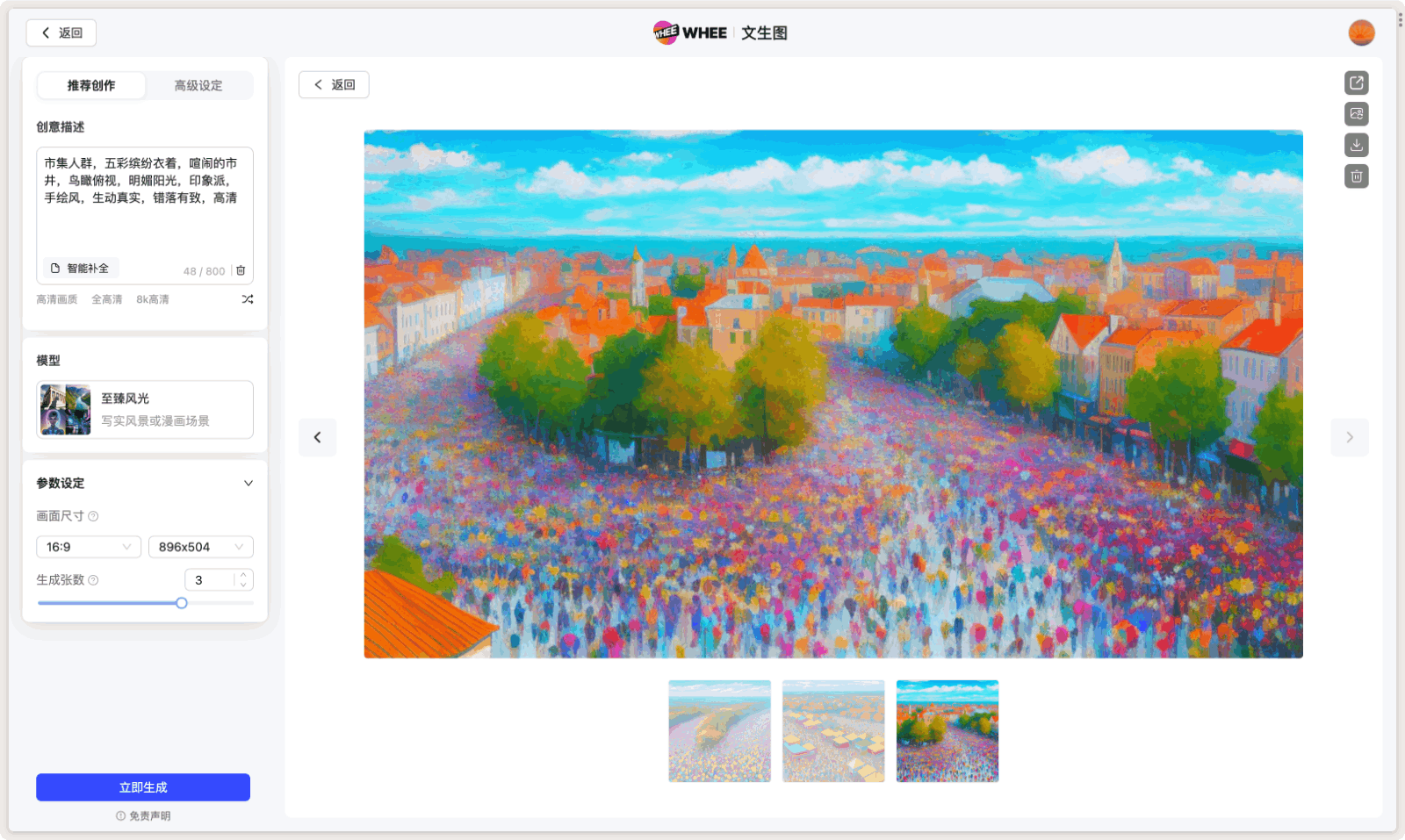Click the 智能补全 button

point(81,269)
